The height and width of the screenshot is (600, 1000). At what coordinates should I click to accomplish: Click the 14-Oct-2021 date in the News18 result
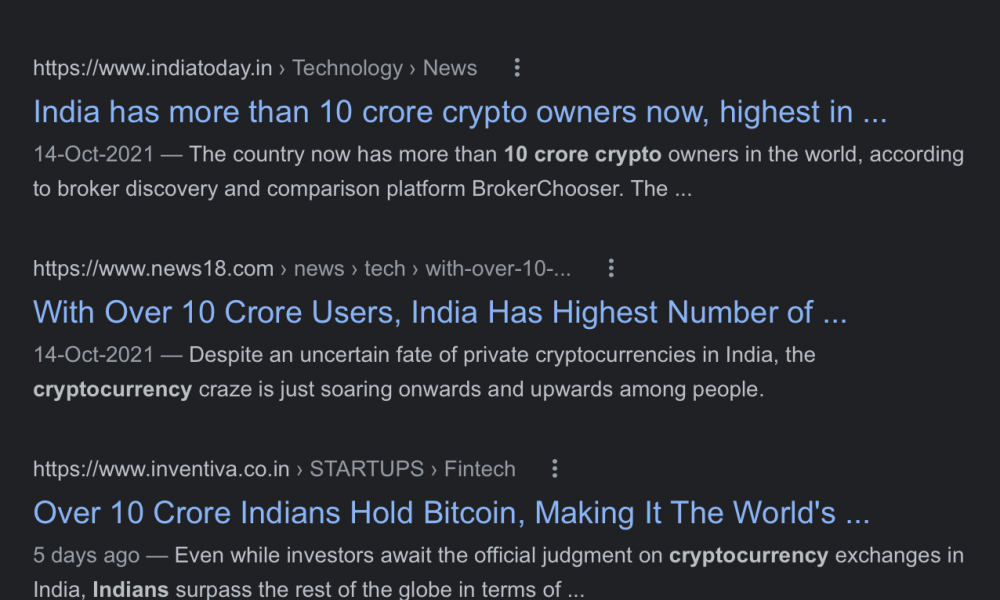tap(94, 355)
